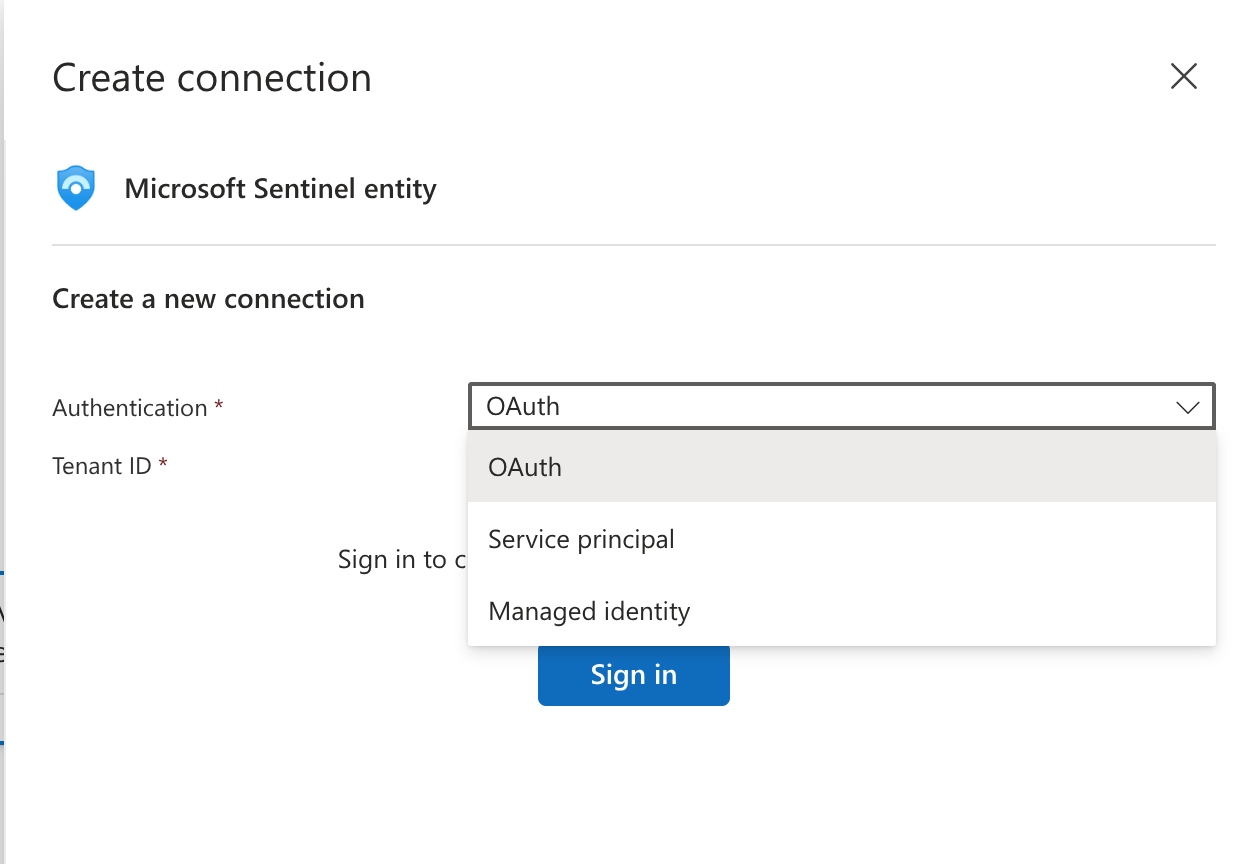Click the red asterisk beside Authentication
Viewport: 1260px width, 864px height.
(218, 406)
